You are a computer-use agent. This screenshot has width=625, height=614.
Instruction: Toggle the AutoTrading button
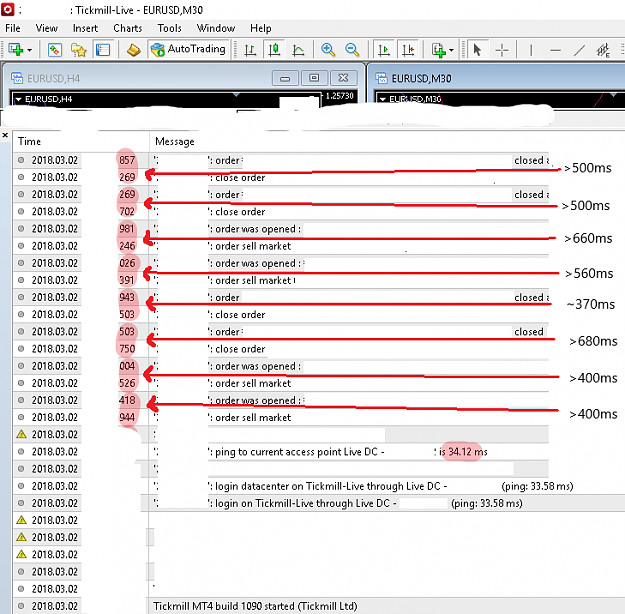pos(189,49)
